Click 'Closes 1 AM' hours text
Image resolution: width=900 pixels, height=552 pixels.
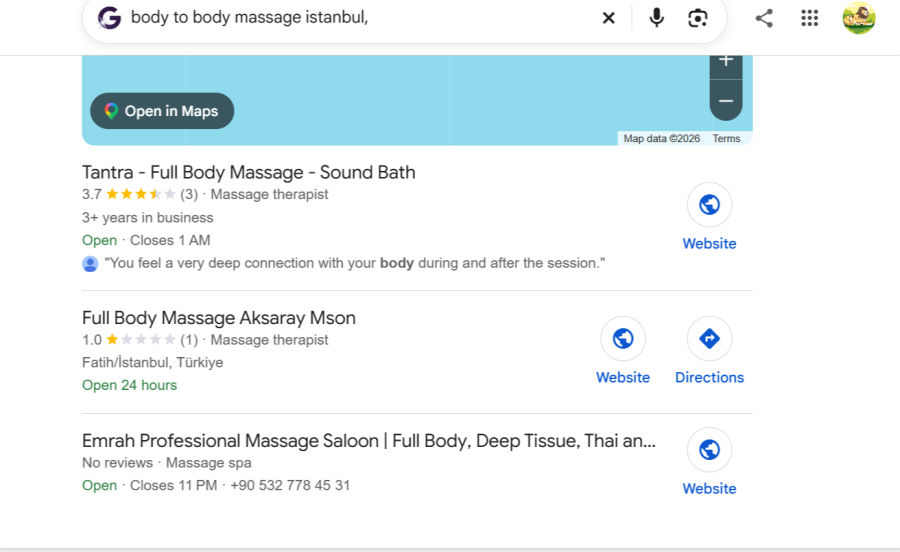170,240
